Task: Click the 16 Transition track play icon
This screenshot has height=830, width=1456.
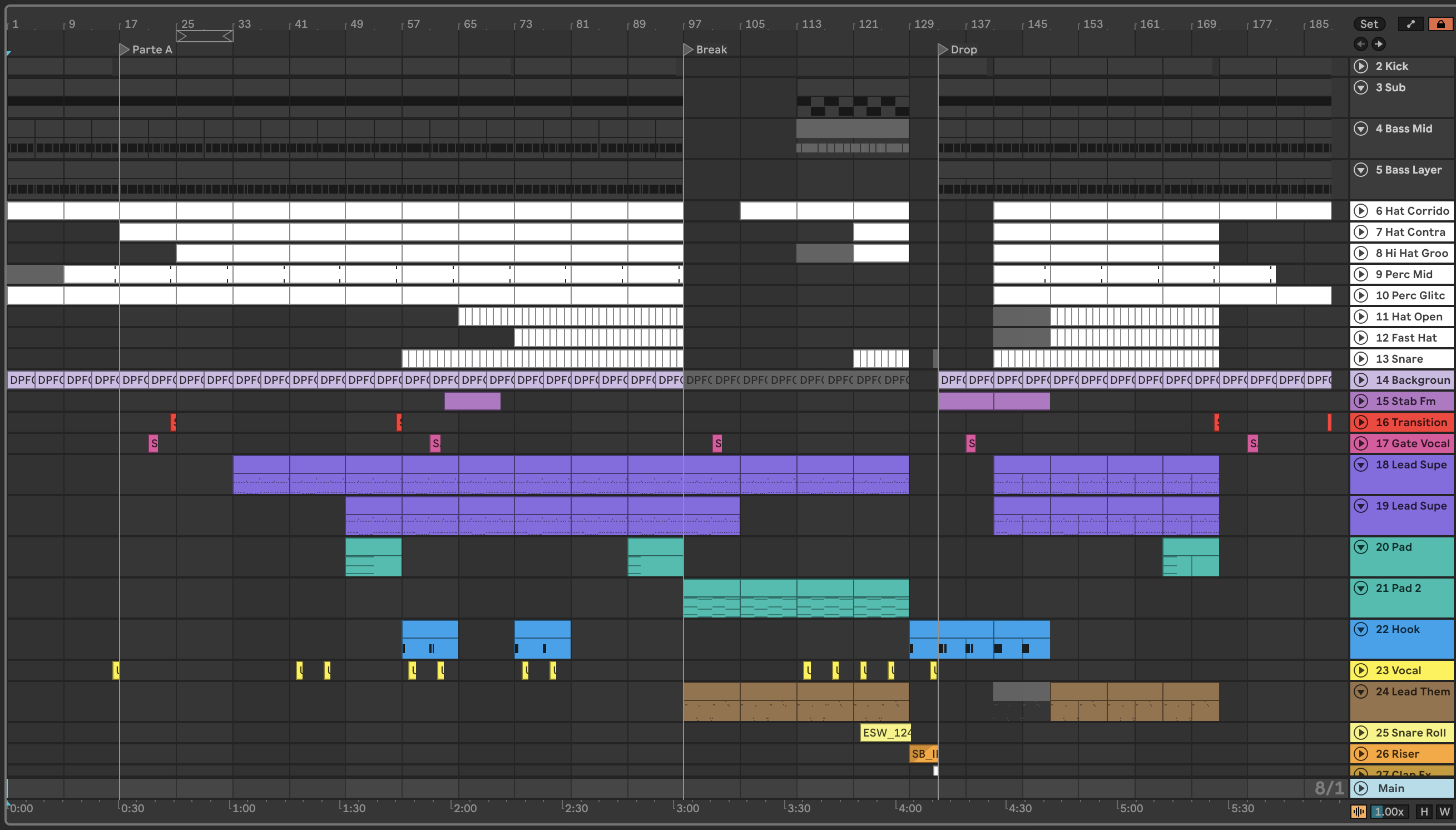Action: [1361, 422]
